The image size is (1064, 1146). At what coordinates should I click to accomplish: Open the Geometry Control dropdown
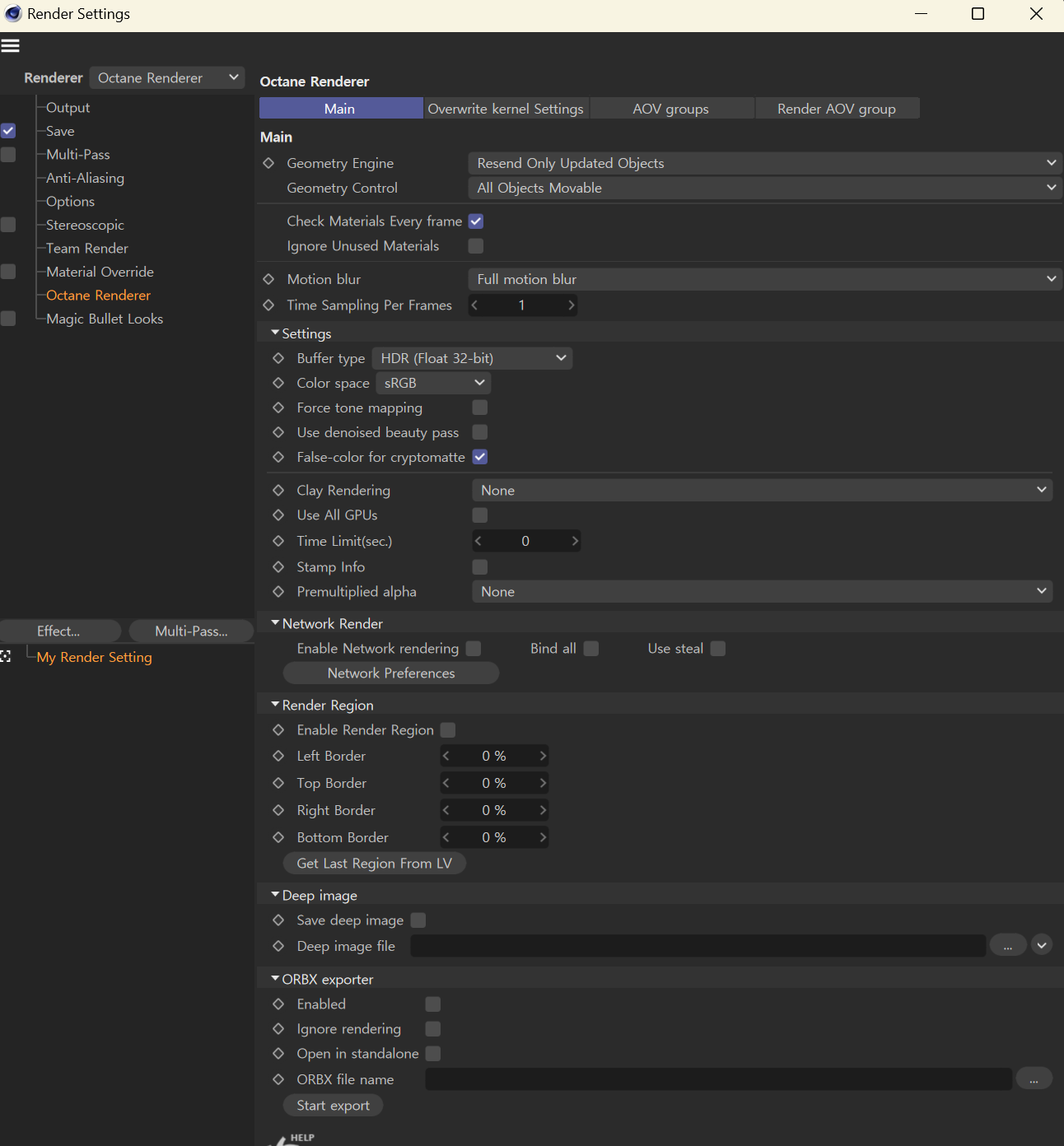click(765, 188)
